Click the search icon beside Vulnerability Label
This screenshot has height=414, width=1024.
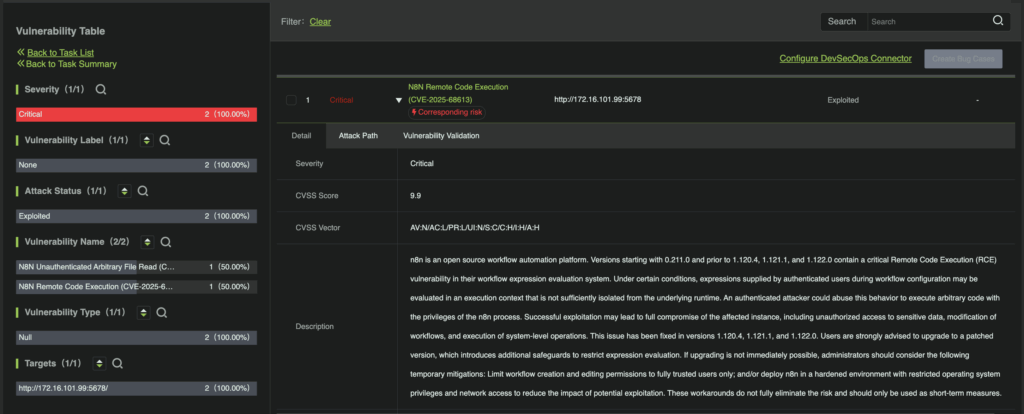point(167,140)
